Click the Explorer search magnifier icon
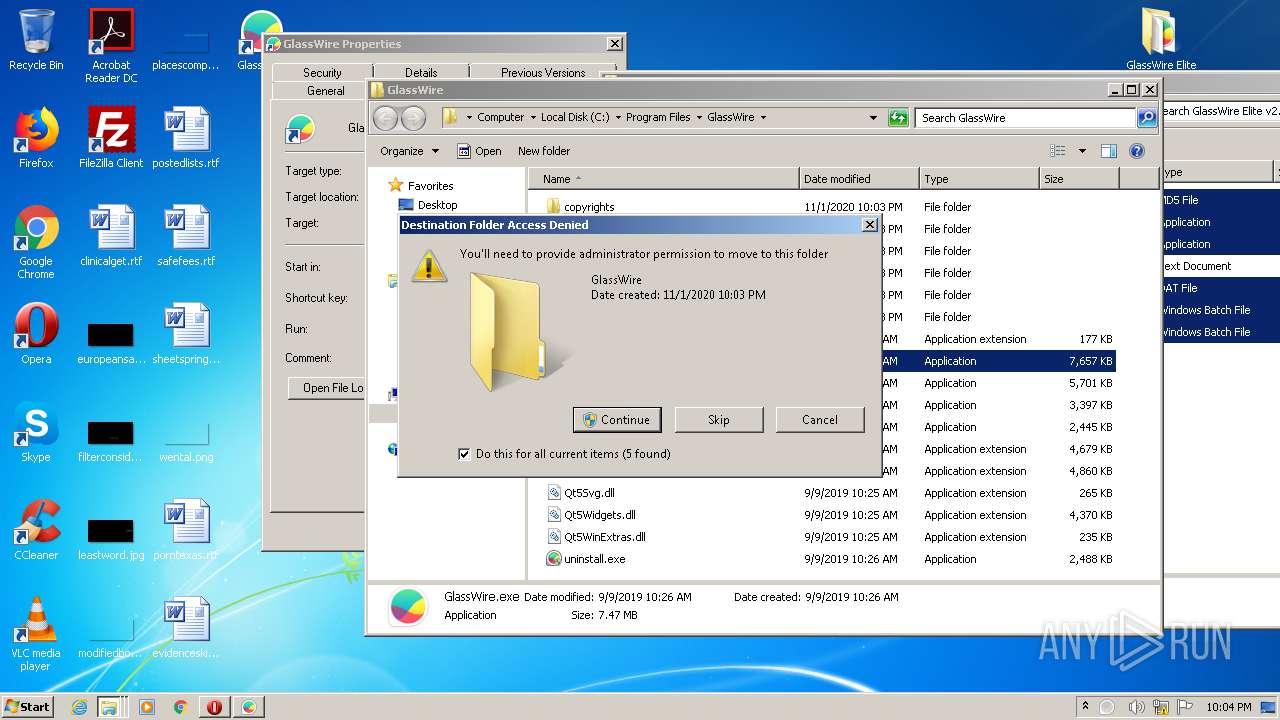 (1147, 118)
